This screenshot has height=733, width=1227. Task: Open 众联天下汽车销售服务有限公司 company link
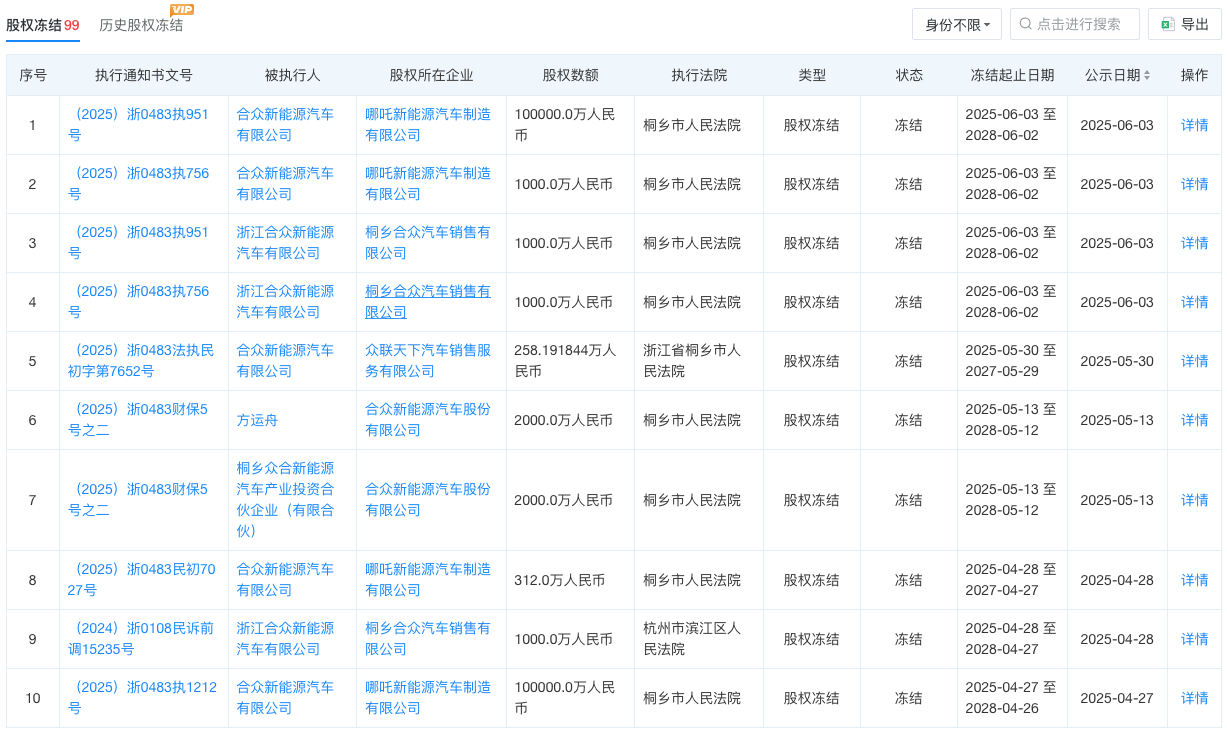tap(427, 361)
